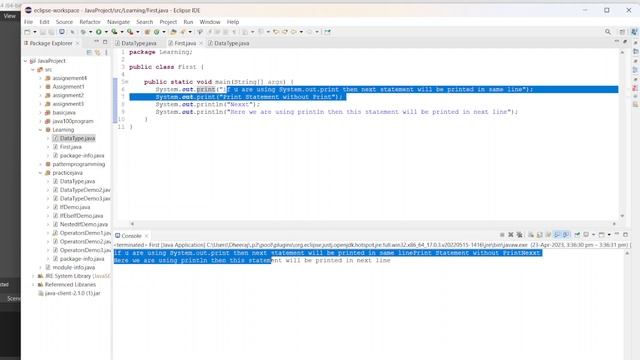Expand the assignement4 package
This screenshot has height=360, width=640.
pos(40,78)
